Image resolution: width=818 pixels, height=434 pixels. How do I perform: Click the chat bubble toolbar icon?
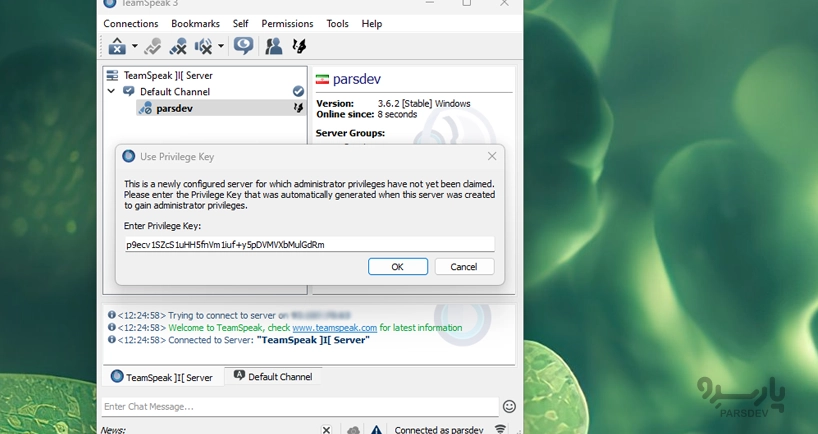pyautogui.click(x=243, y=46)
